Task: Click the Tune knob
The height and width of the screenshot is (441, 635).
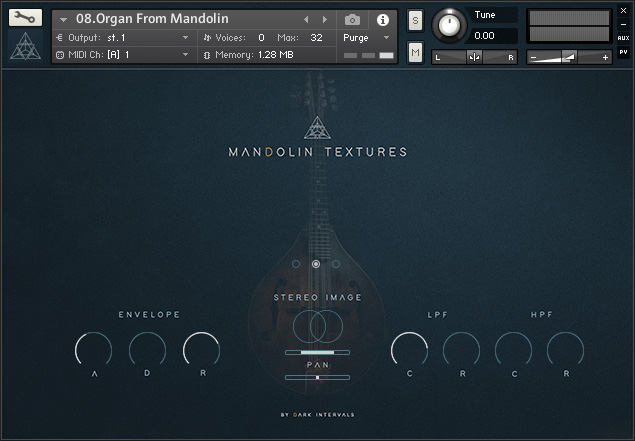Action: coord(449,25)
